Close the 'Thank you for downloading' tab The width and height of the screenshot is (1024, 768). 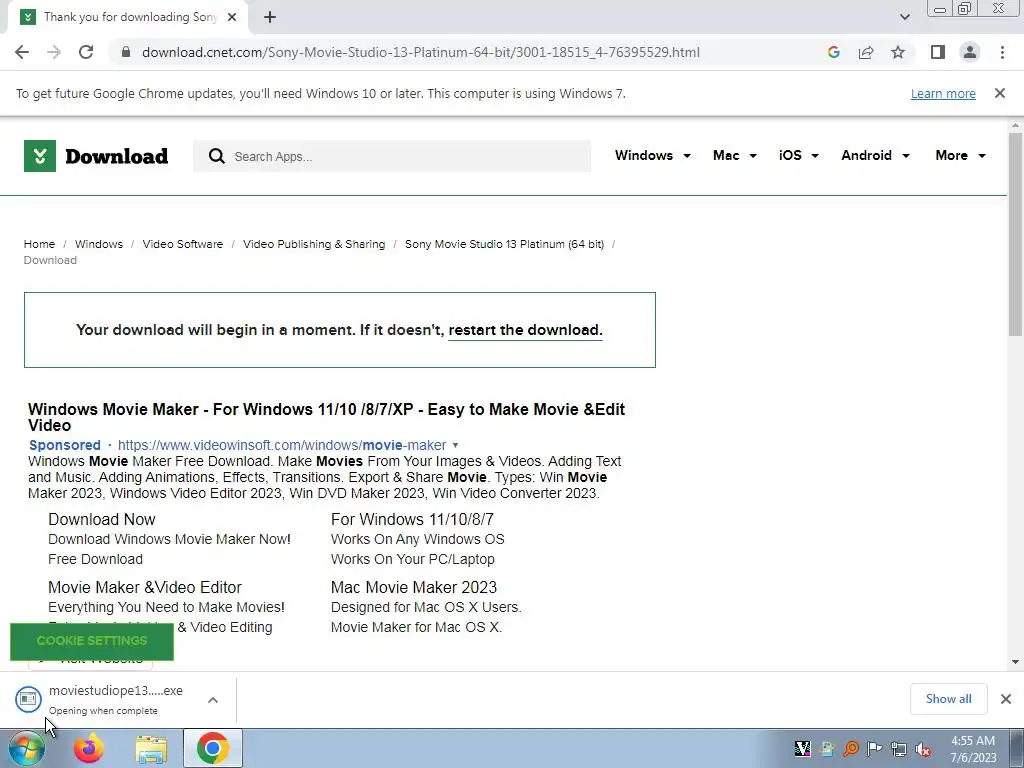coord(232,17)
